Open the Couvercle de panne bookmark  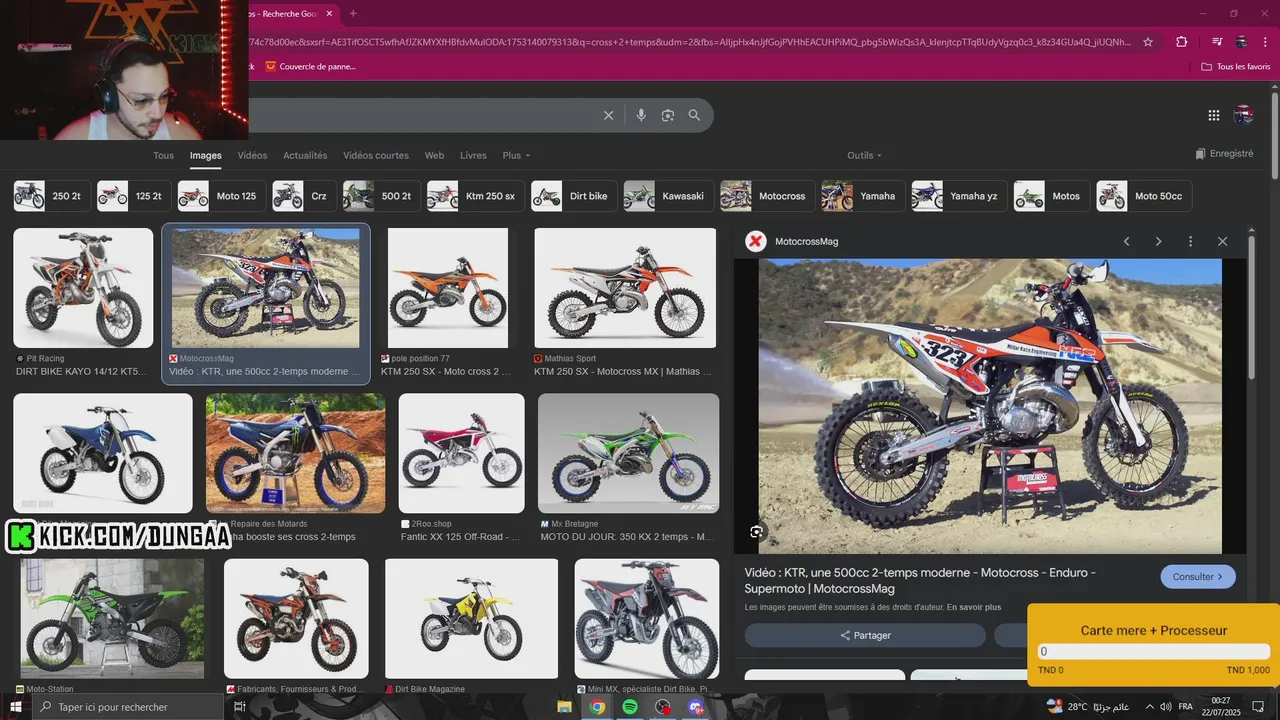(310, 66)
